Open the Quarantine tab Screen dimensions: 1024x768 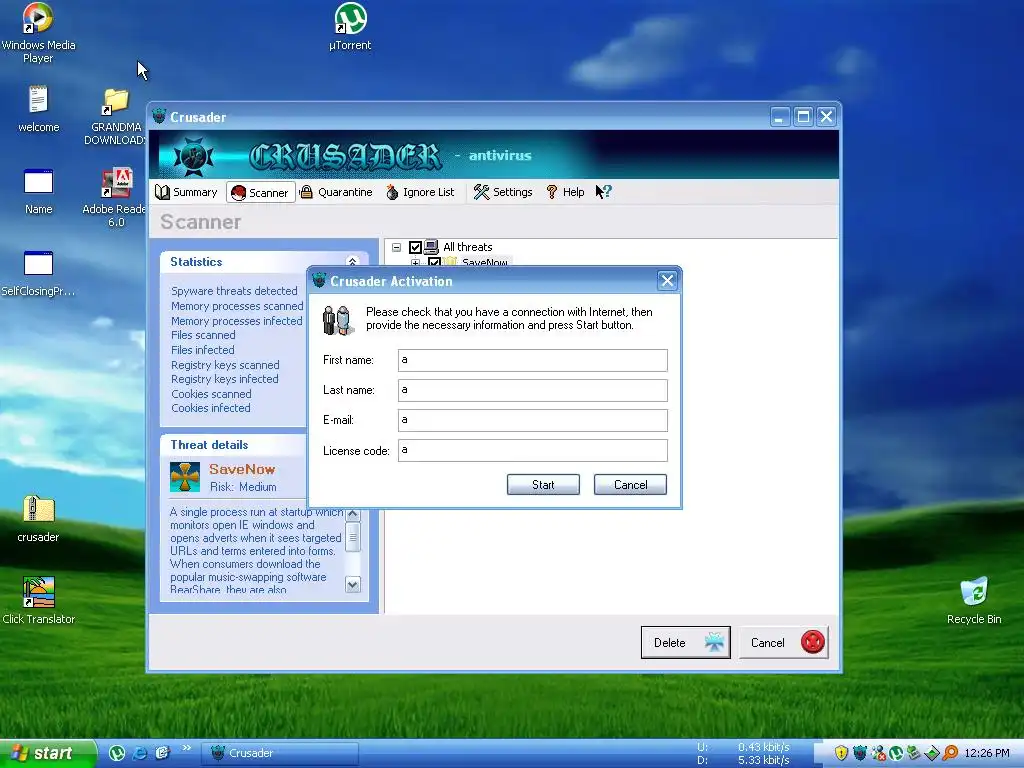(x=336, y=192)
